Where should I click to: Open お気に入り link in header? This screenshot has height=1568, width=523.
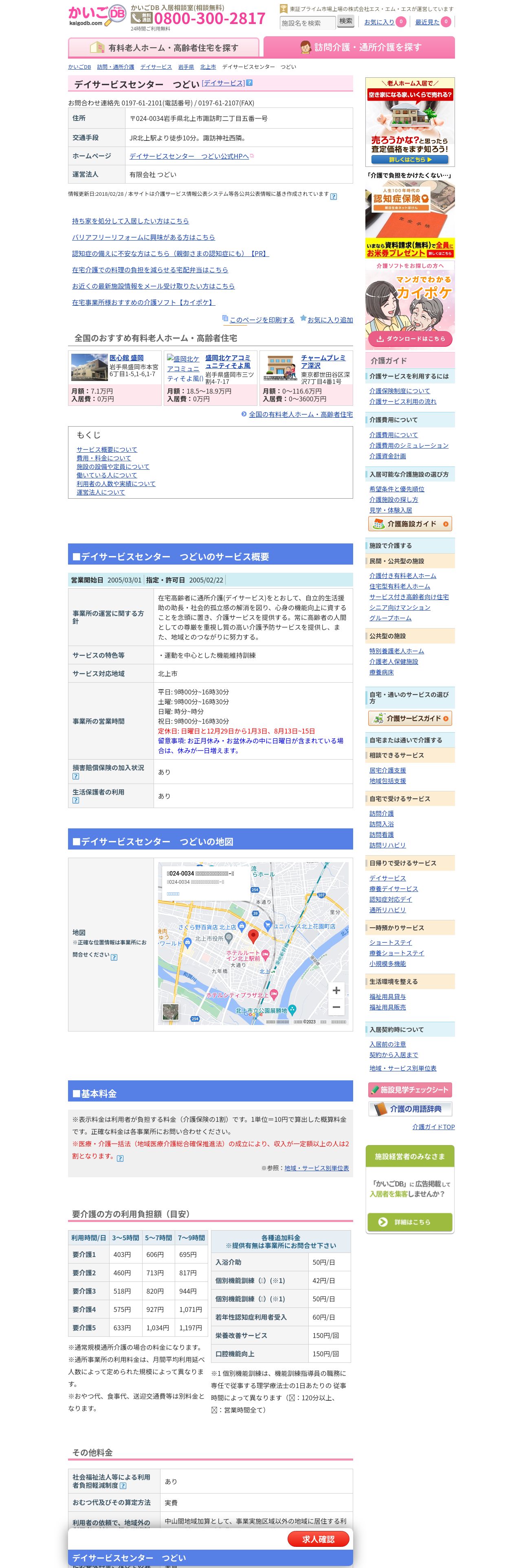[379, 22]
